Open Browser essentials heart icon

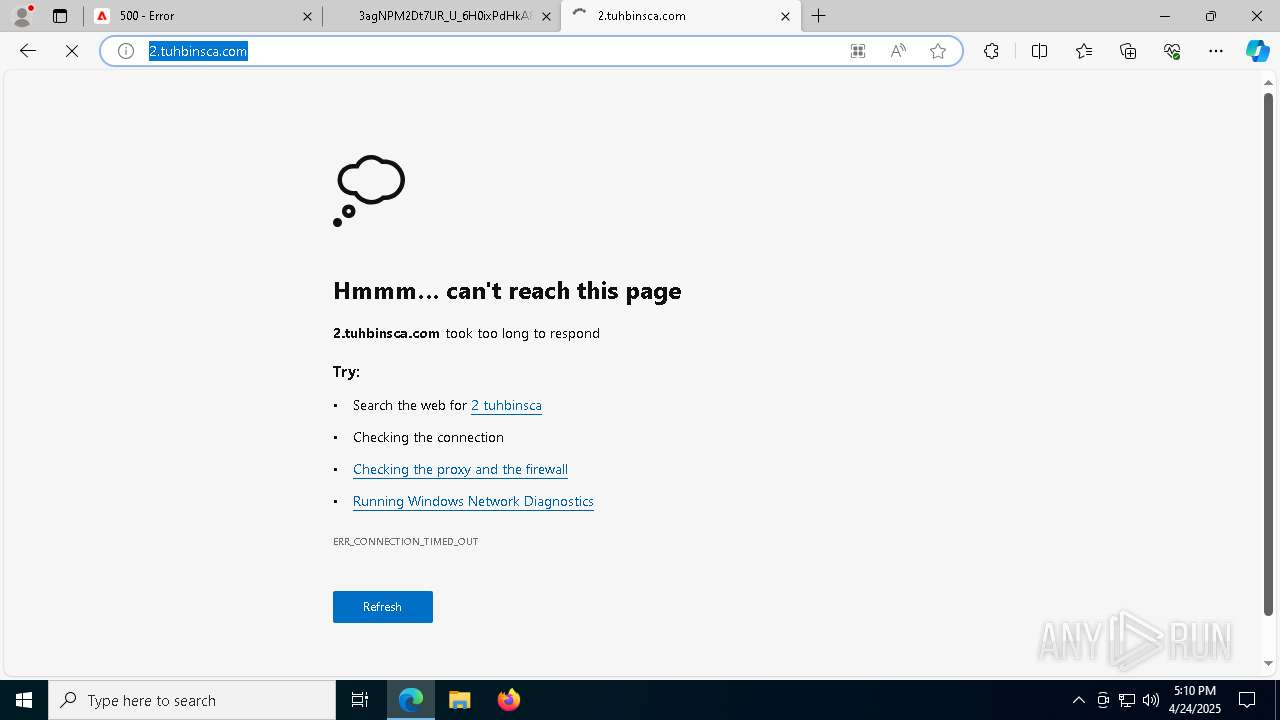(x=1172, y=51)
